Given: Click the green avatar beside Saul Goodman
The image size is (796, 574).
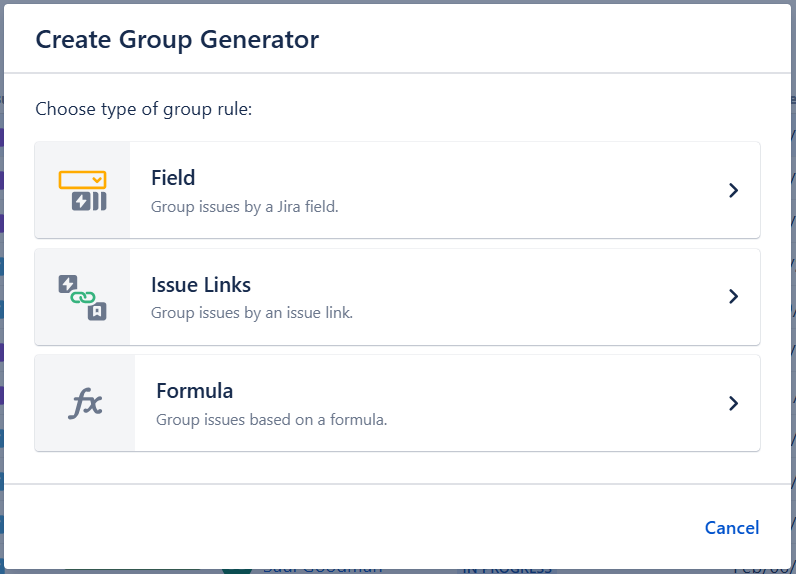Looking at the screenshot, I should tap(236, 570).
